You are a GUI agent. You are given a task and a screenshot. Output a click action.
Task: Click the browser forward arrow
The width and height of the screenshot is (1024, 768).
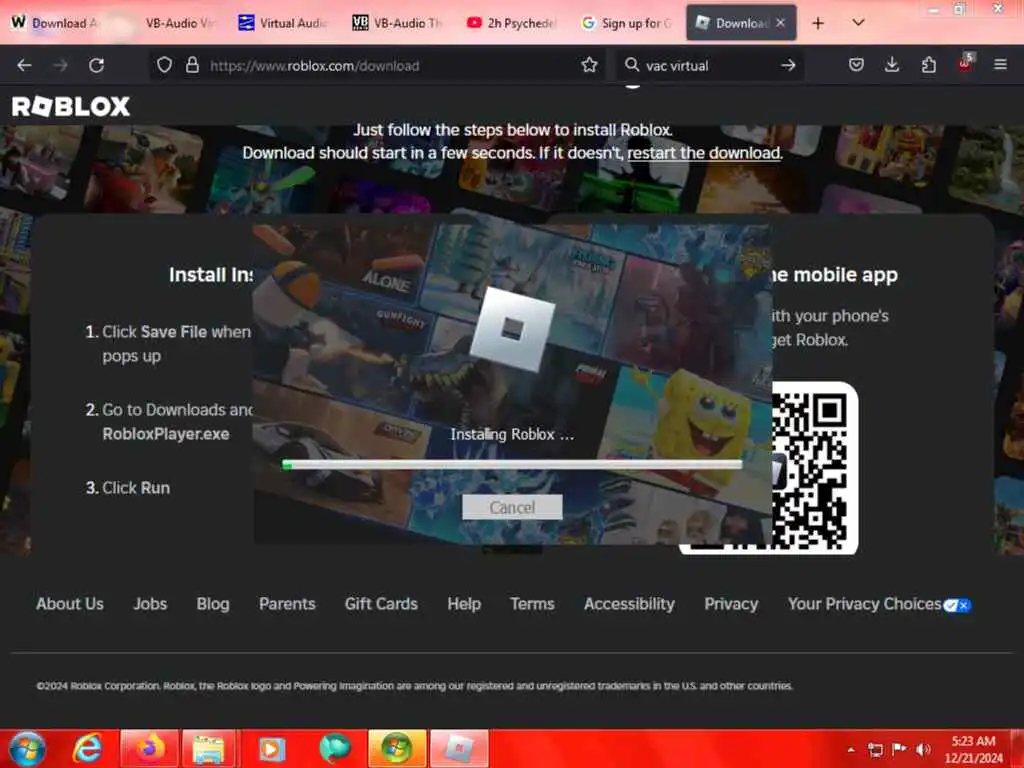pyautogui.click(x=60, y=65)
